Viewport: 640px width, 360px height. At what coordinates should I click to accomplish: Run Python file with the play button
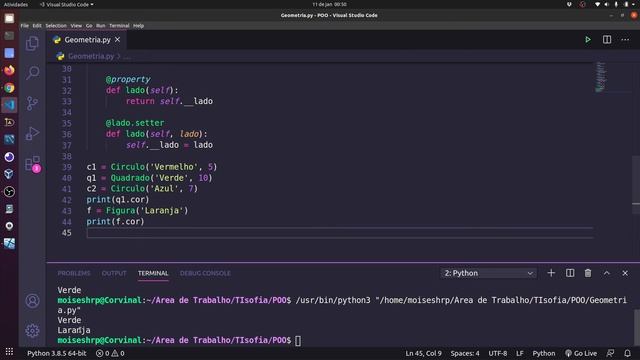point(588,40)
